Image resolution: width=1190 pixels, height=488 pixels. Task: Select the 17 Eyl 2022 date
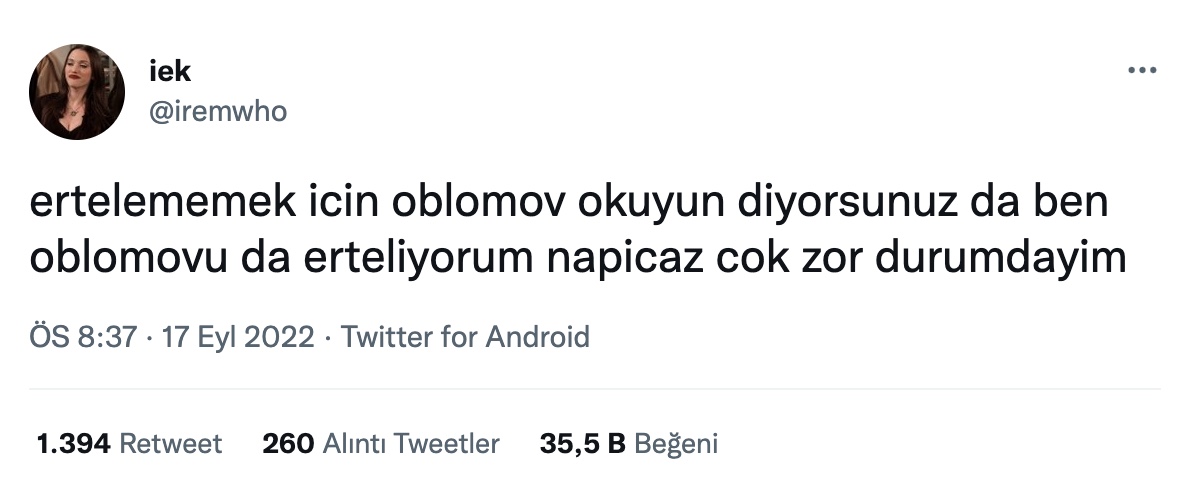click(x=238, y=336)
